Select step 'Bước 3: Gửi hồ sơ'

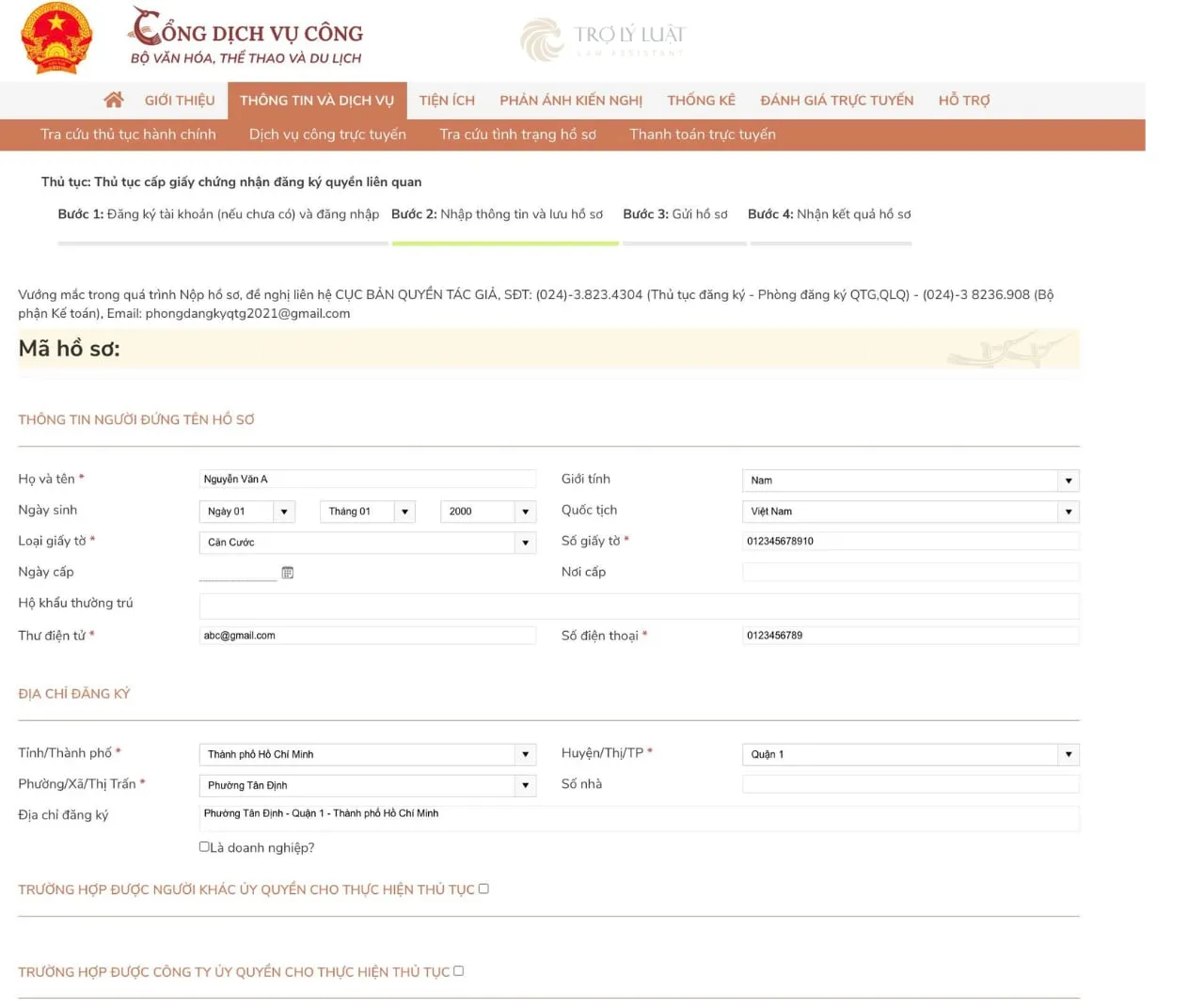pyautogui.click(x=675, y=214)
